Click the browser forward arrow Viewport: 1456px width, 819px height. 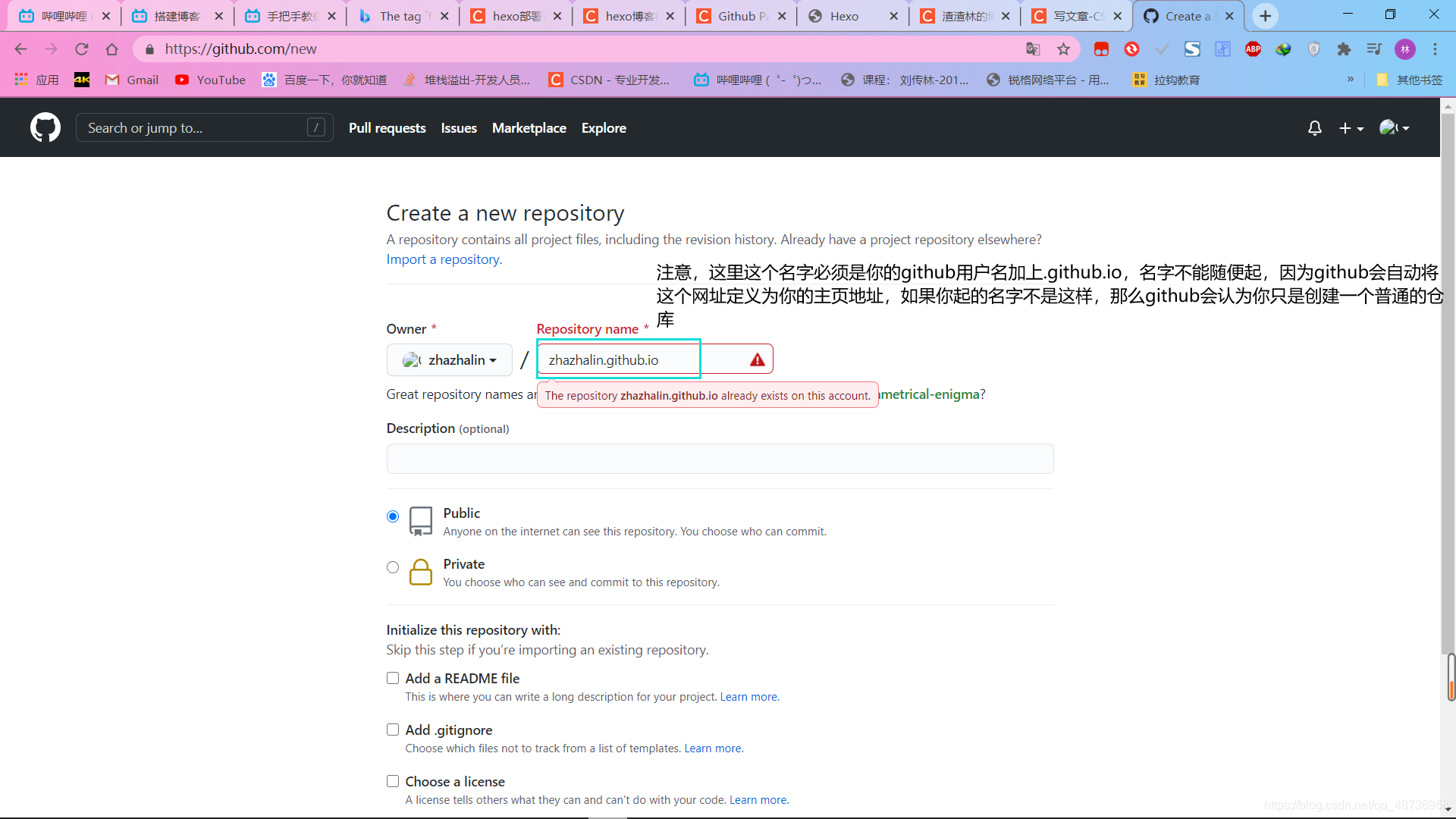tap(51, 49)
